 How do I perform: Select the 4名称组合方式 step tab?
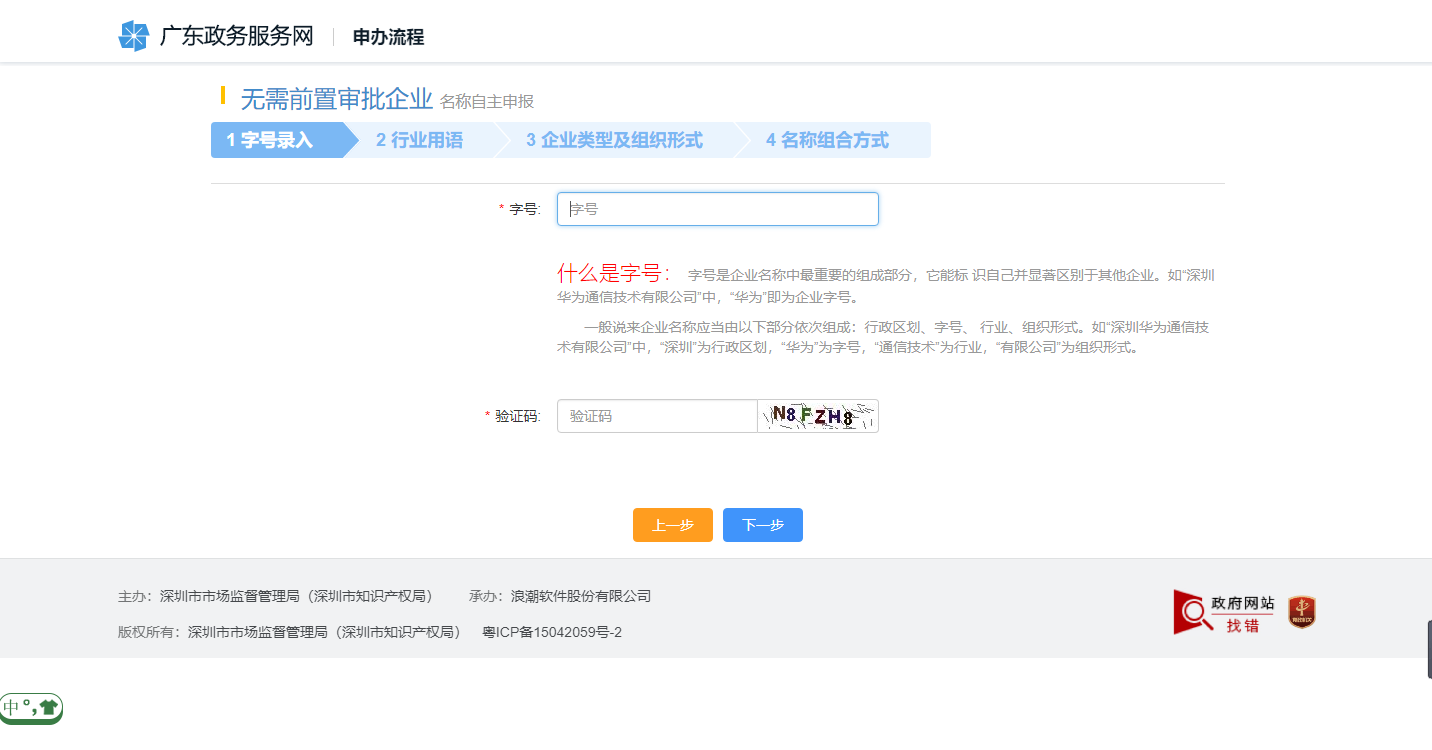point(828,139)
